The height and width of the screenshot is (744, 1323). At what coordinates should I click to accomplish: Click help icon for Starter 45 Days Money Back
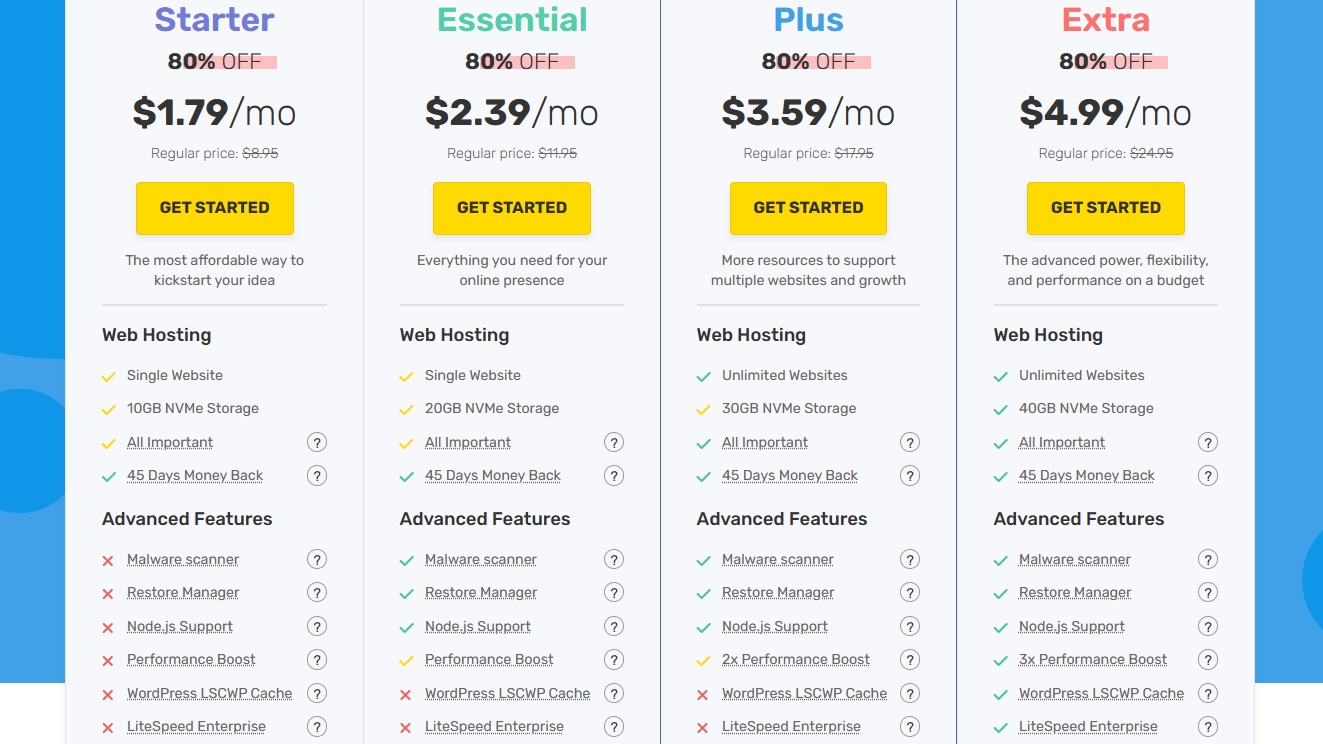click(x=317, y=476)
